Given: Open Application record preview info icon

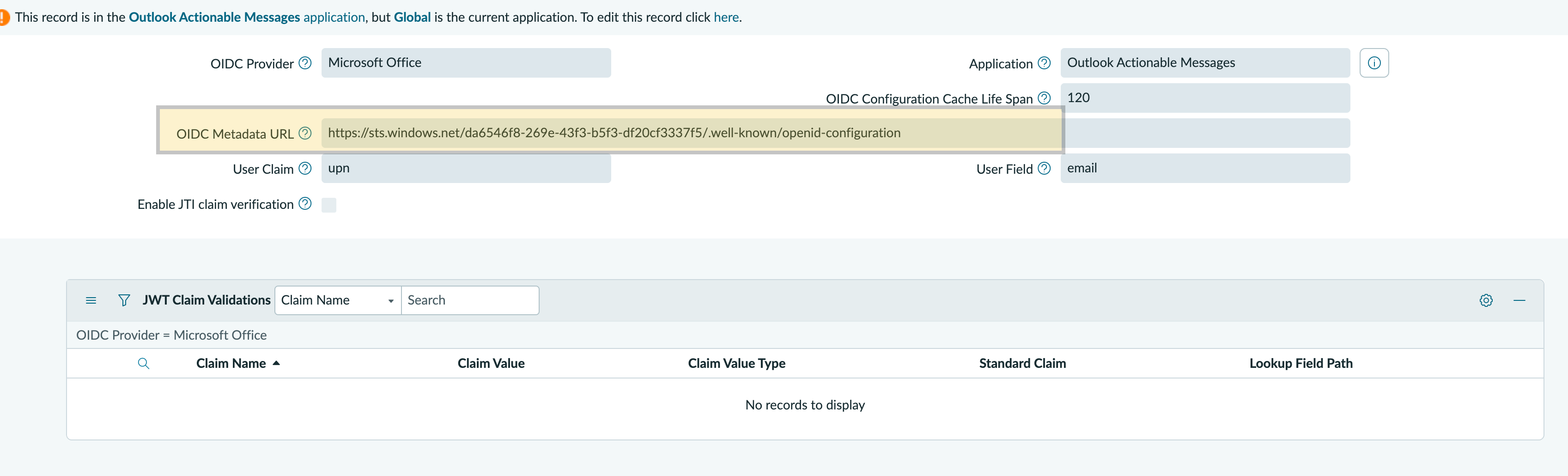Looking at the screenshot, I should 1374,63.
